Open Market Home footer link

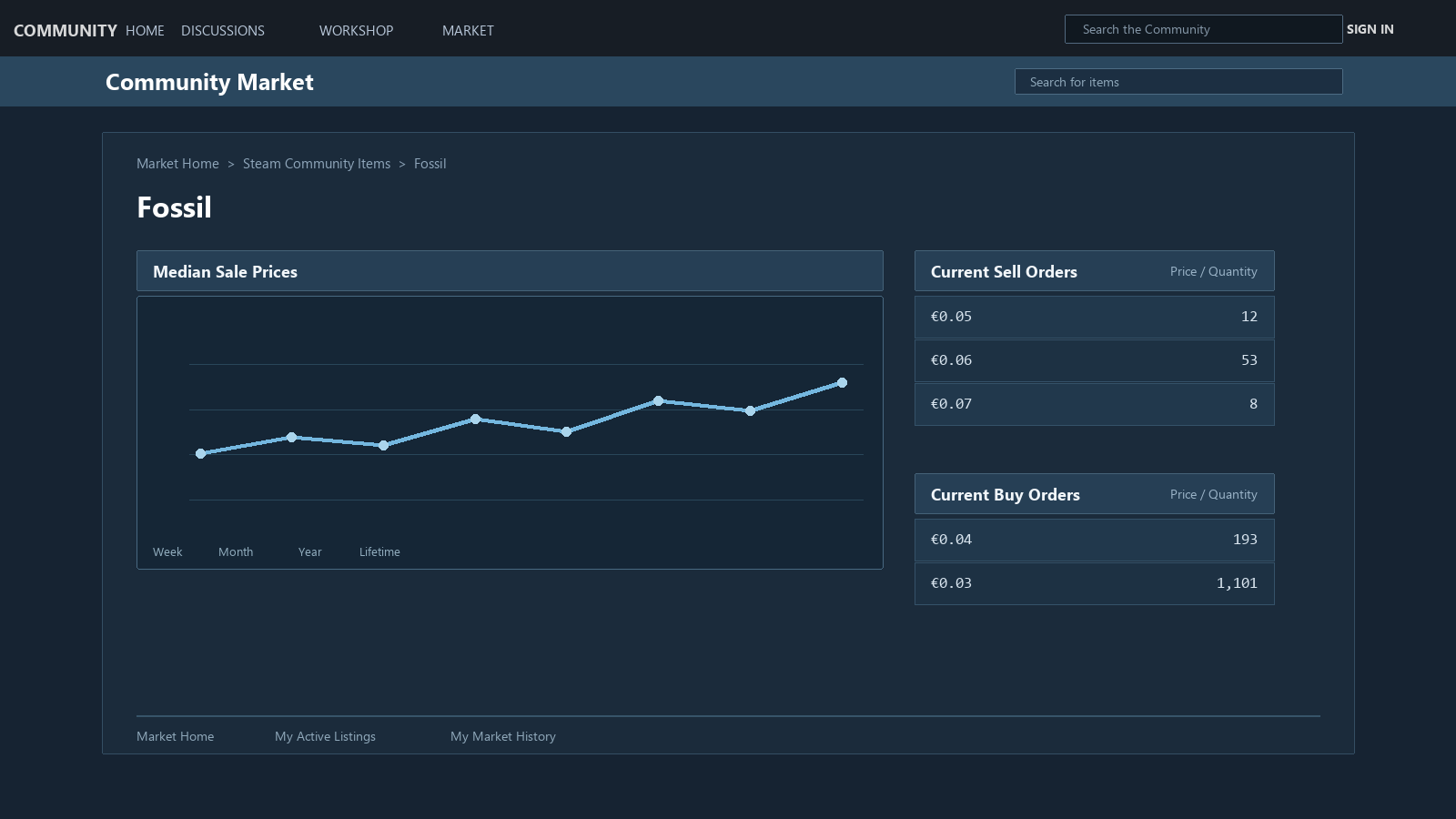[x=175, y=736]
